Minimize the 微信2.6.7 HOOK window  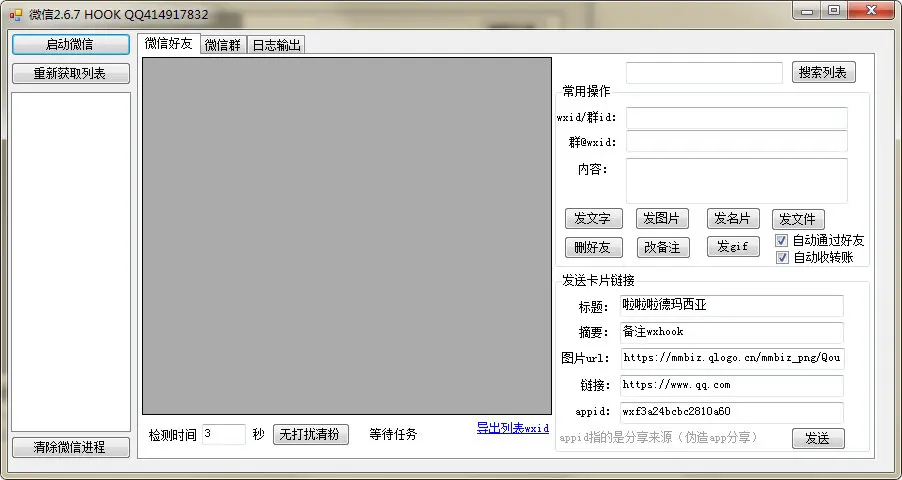coord(807,11)
